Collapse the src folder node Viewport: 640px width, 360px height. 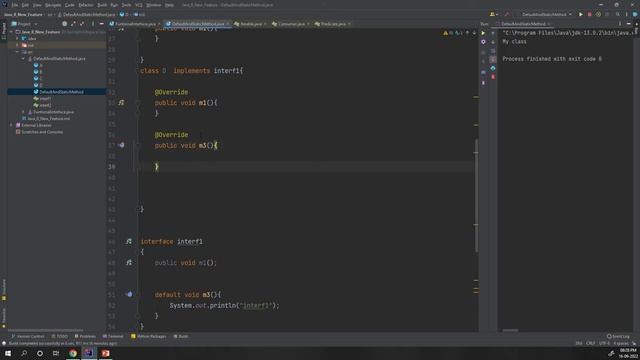pyautogui.click(x=18, y=52)
